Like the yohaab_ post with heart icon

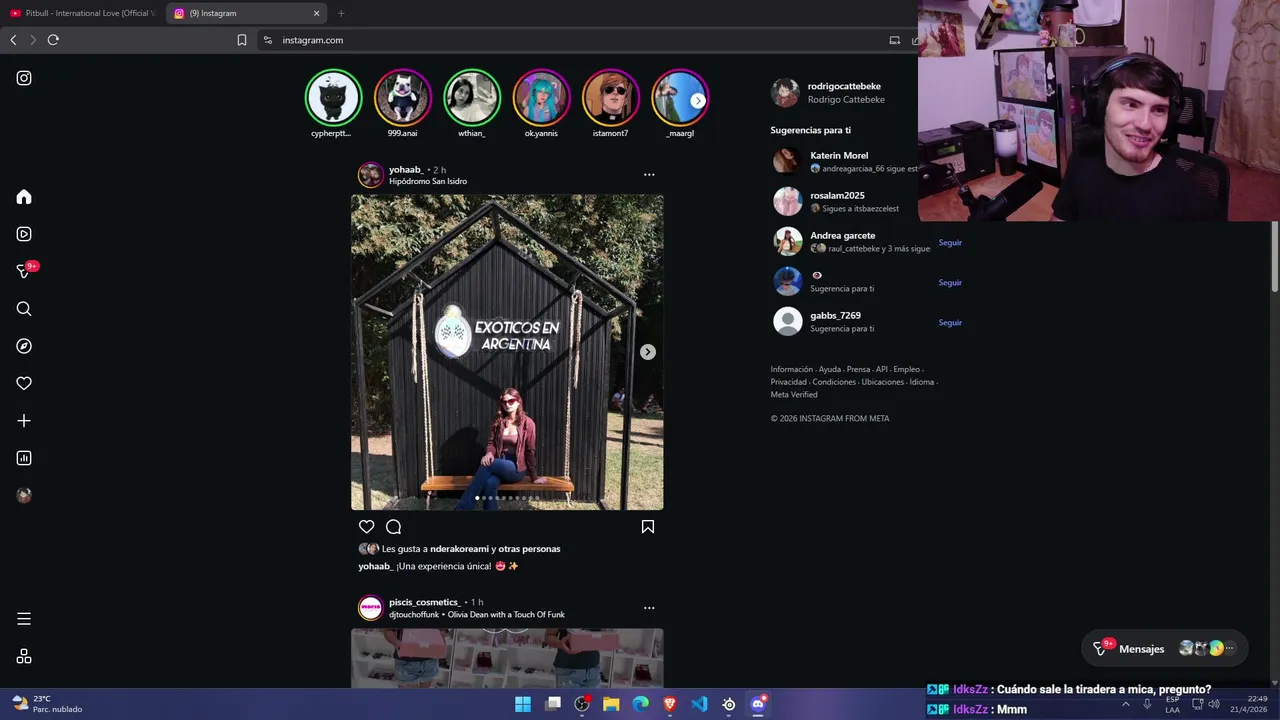tap(366, 527)
